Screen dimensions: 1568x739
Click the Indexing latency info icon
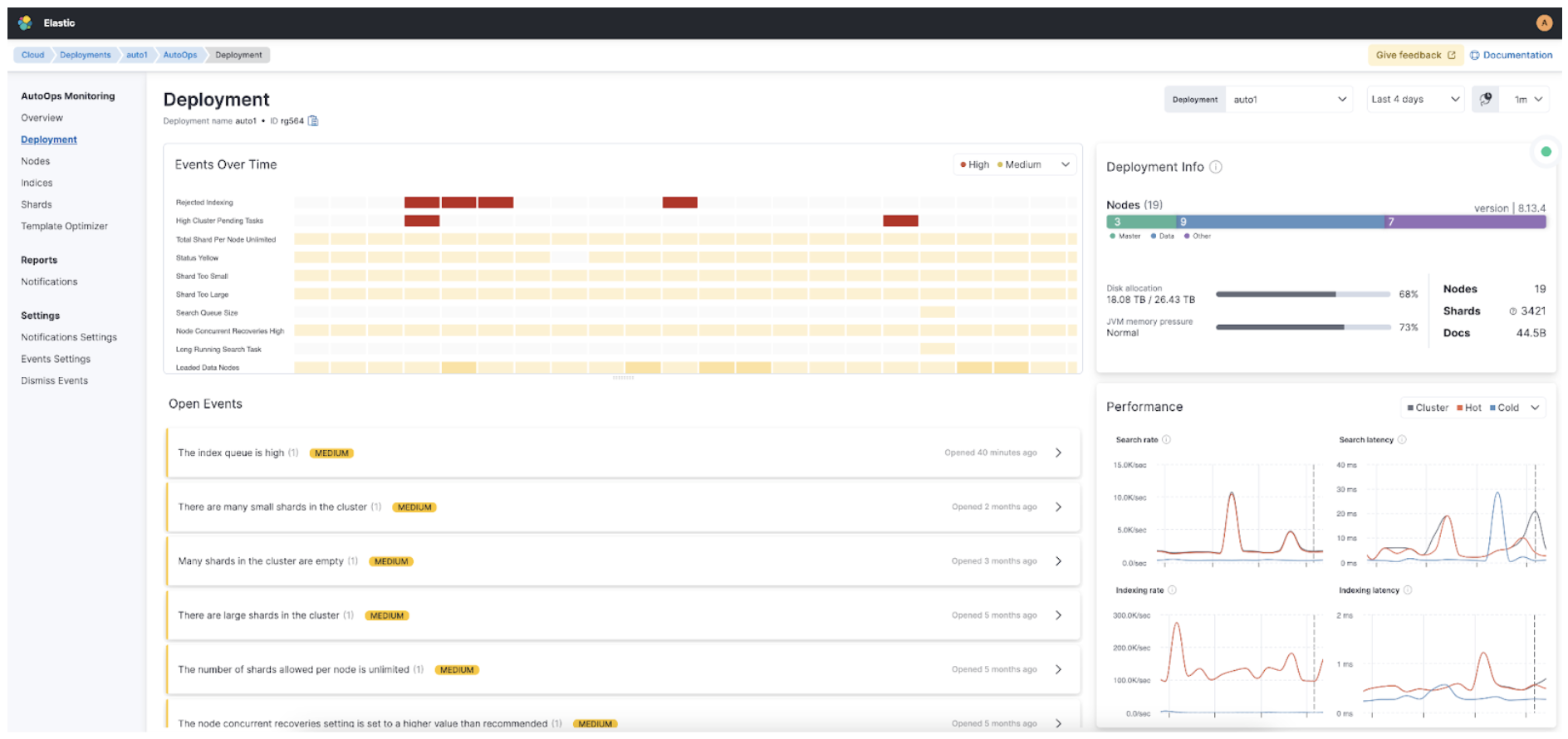click(x=1408, y=590)
